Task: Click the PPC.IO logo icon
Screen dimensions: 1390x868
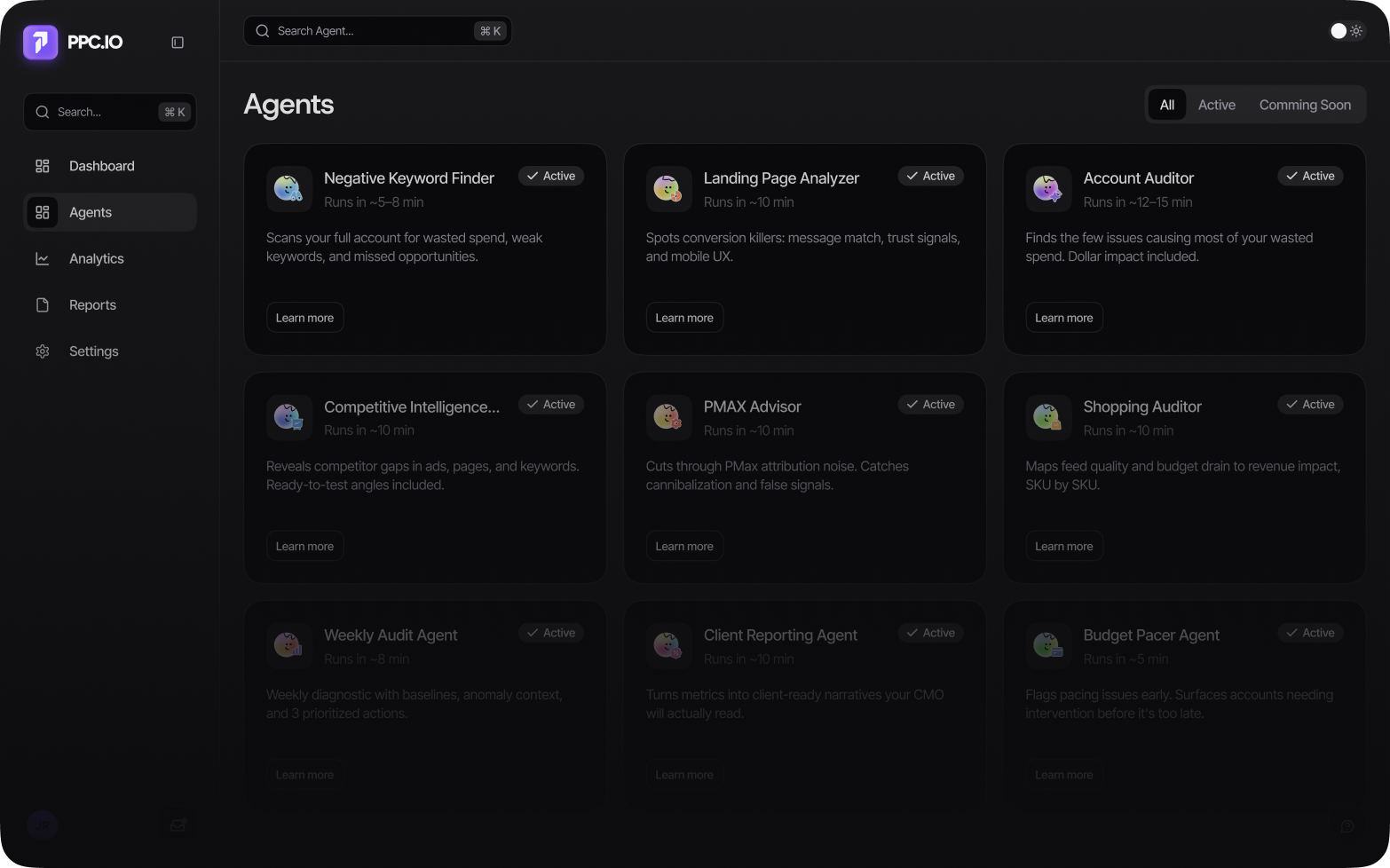Action: 41,42
